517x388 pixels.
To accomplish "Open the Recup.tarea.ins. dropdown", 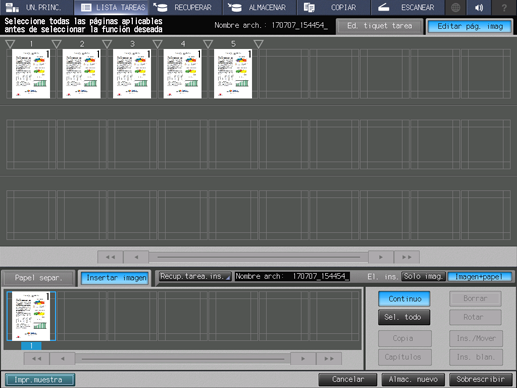I will pos(195,276).
